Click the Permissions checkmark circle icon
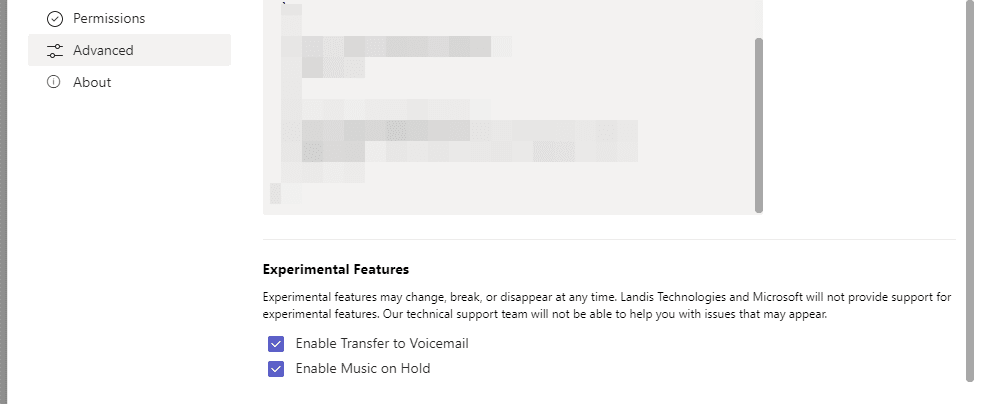984x404 pixels. point(55,19)
